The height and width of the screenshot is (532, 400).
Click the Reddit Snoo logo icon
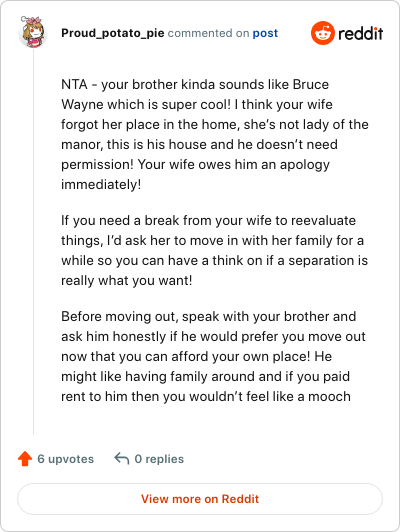(x=323, y=33)
